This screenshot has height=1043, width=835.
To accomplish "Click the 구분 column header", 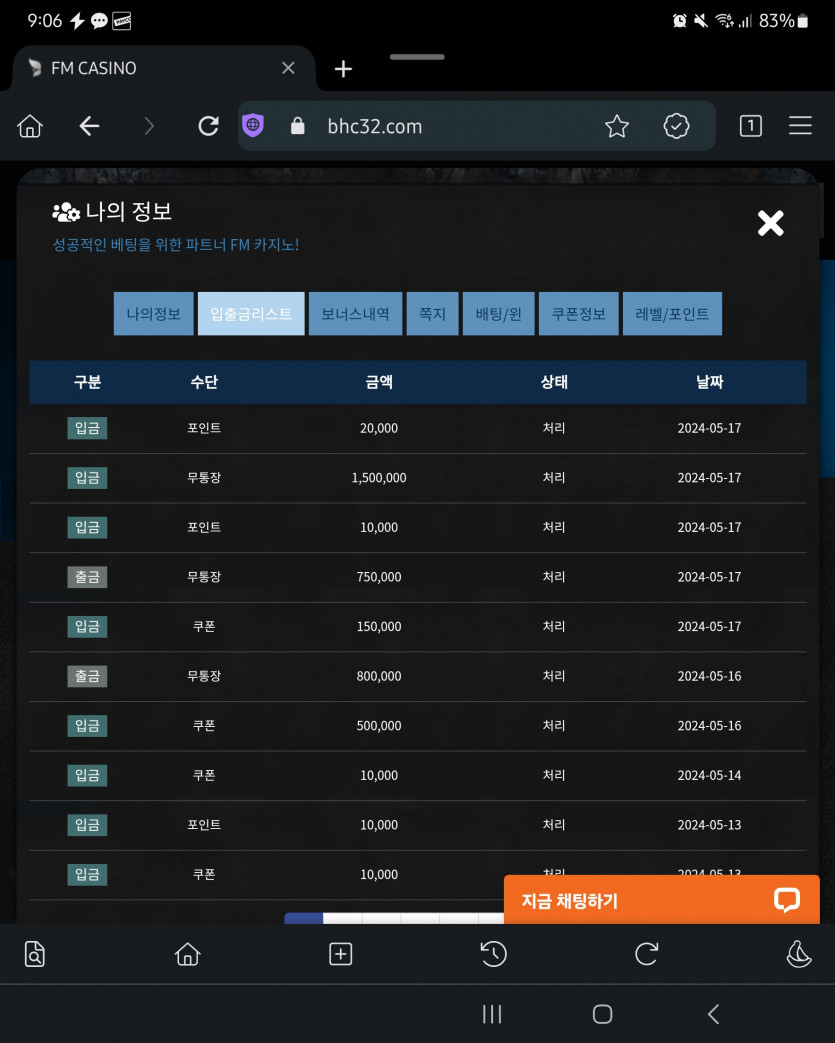I will click(87, 382).
